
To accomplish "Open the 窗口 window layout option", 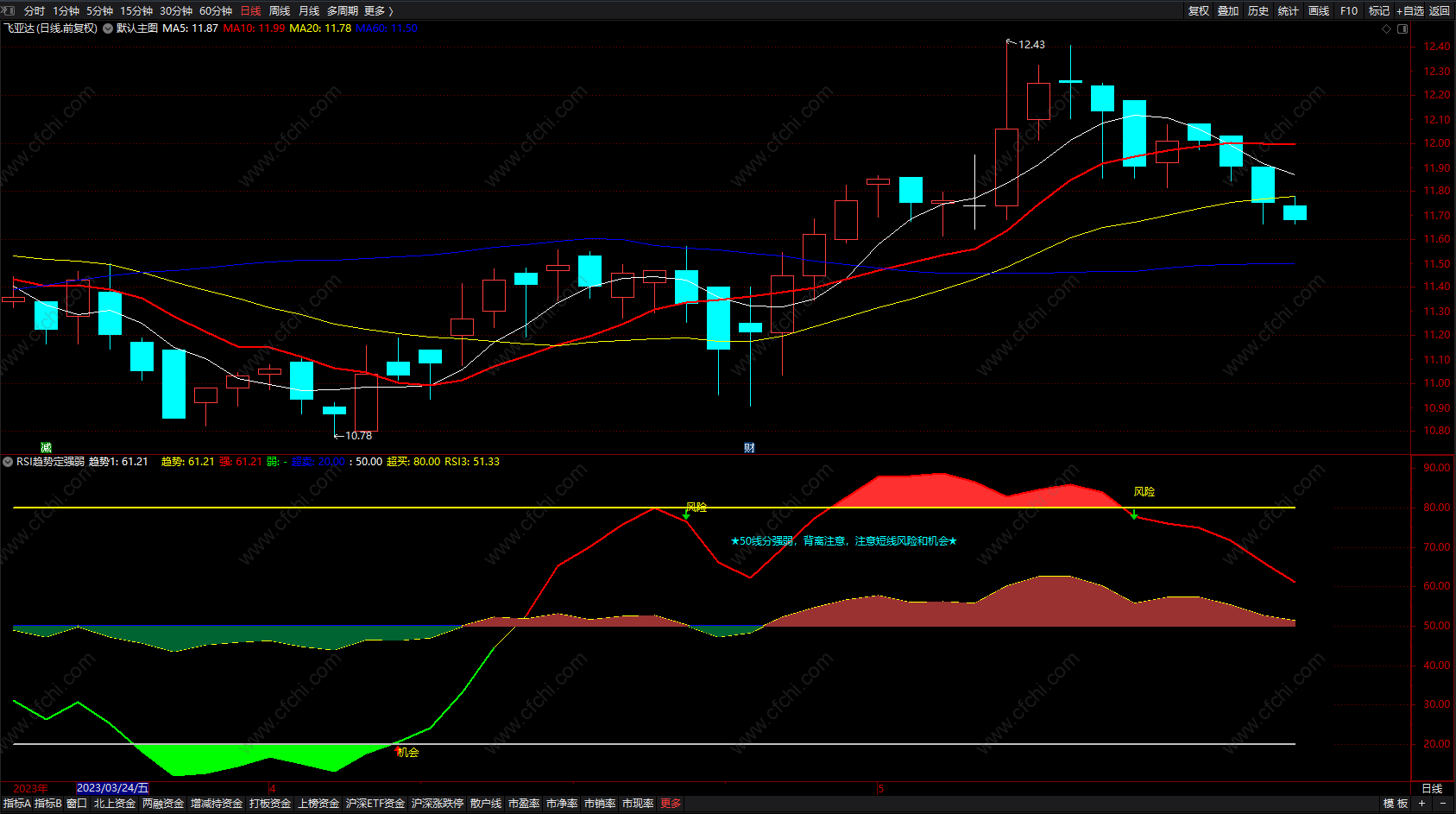I will click(77, 804).
